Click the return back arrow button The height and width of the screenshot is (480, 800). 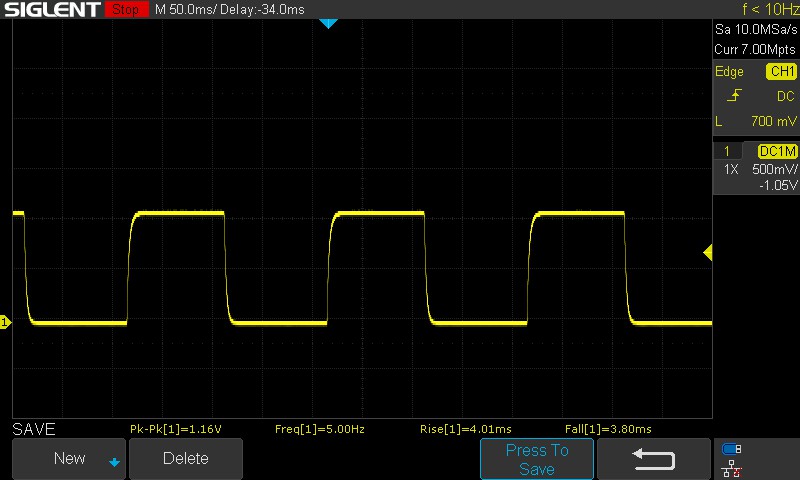click(654, 459)
